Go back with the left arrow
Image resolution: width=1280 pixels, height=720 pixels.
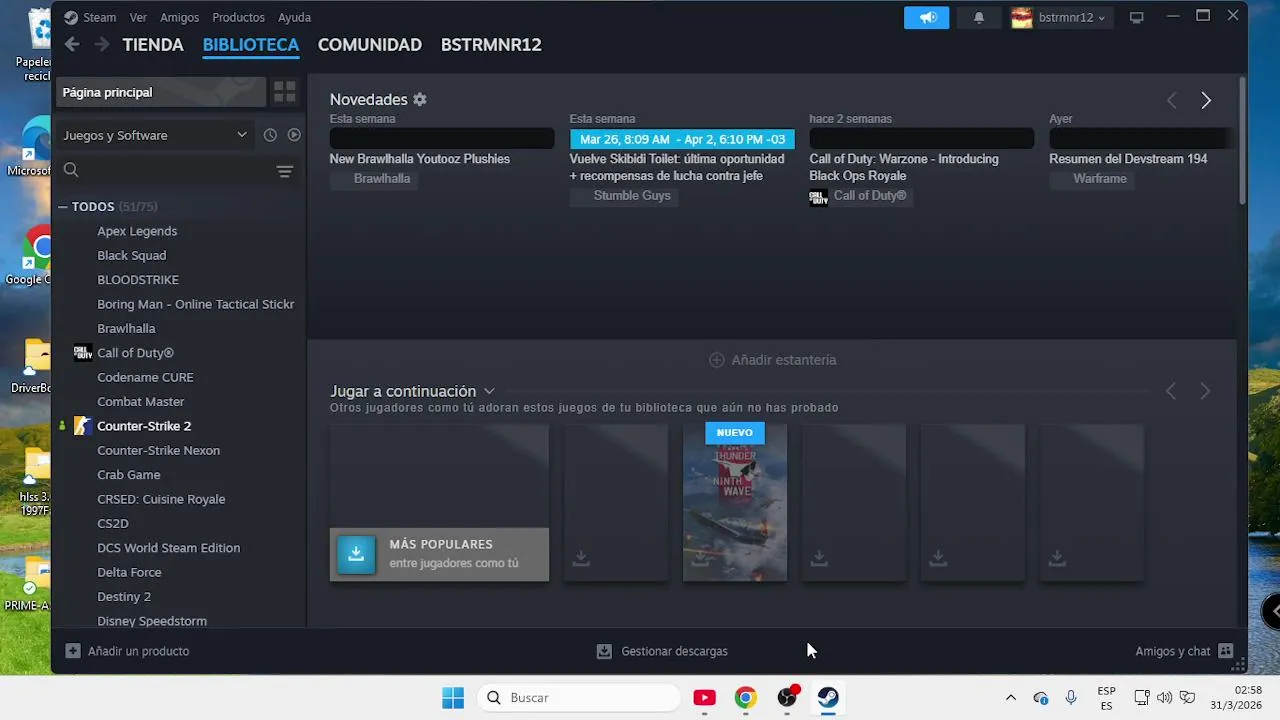(72, 44)
